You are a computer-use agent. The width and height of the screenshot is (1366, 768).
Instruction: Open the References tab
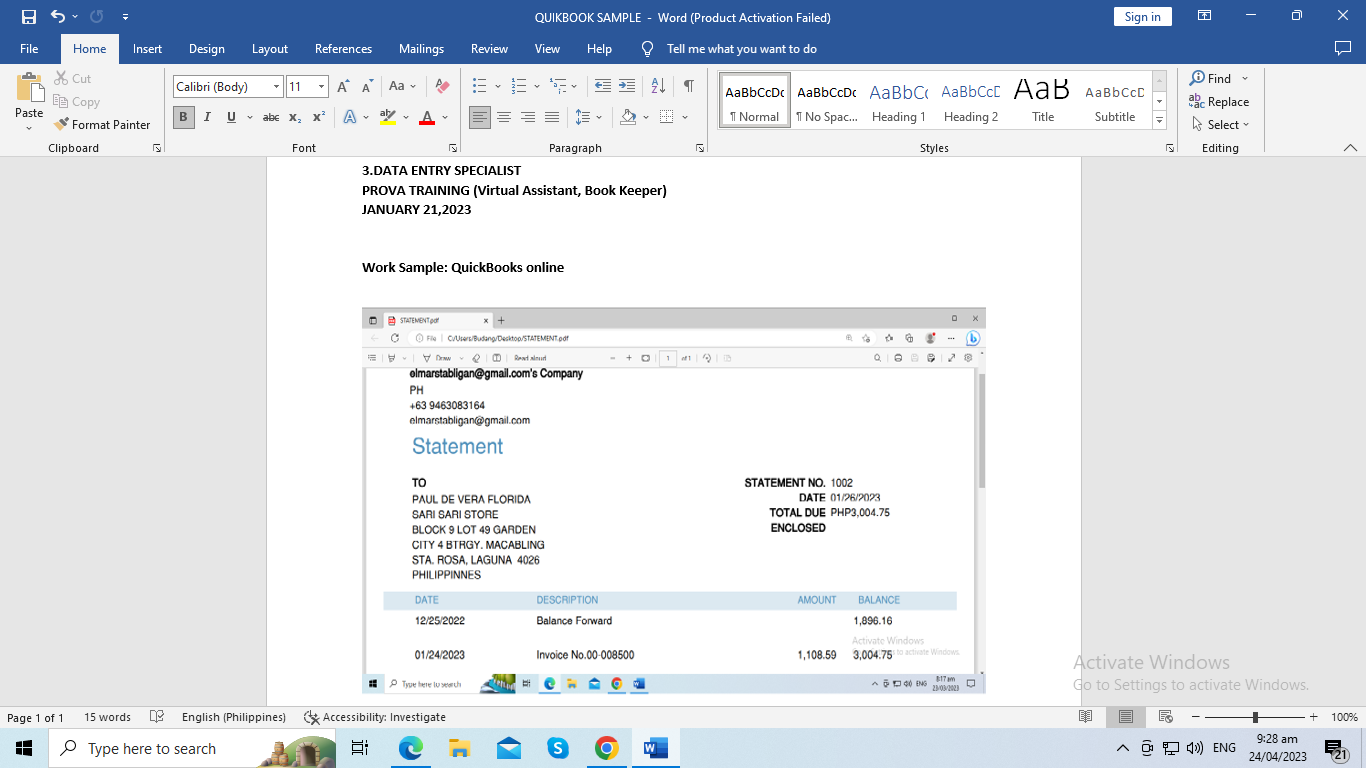point(343,49)
